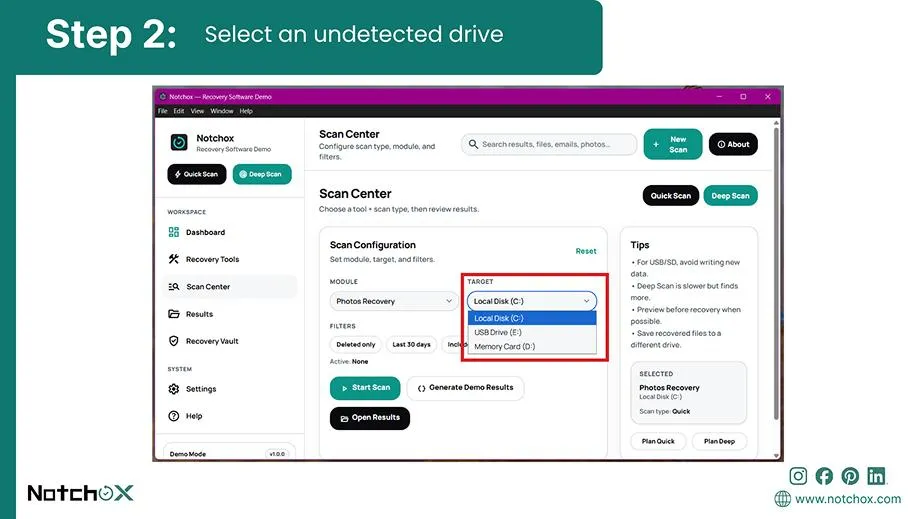Click the v1.0.0 version badge
922x519 pixels.
coord(277,454)
